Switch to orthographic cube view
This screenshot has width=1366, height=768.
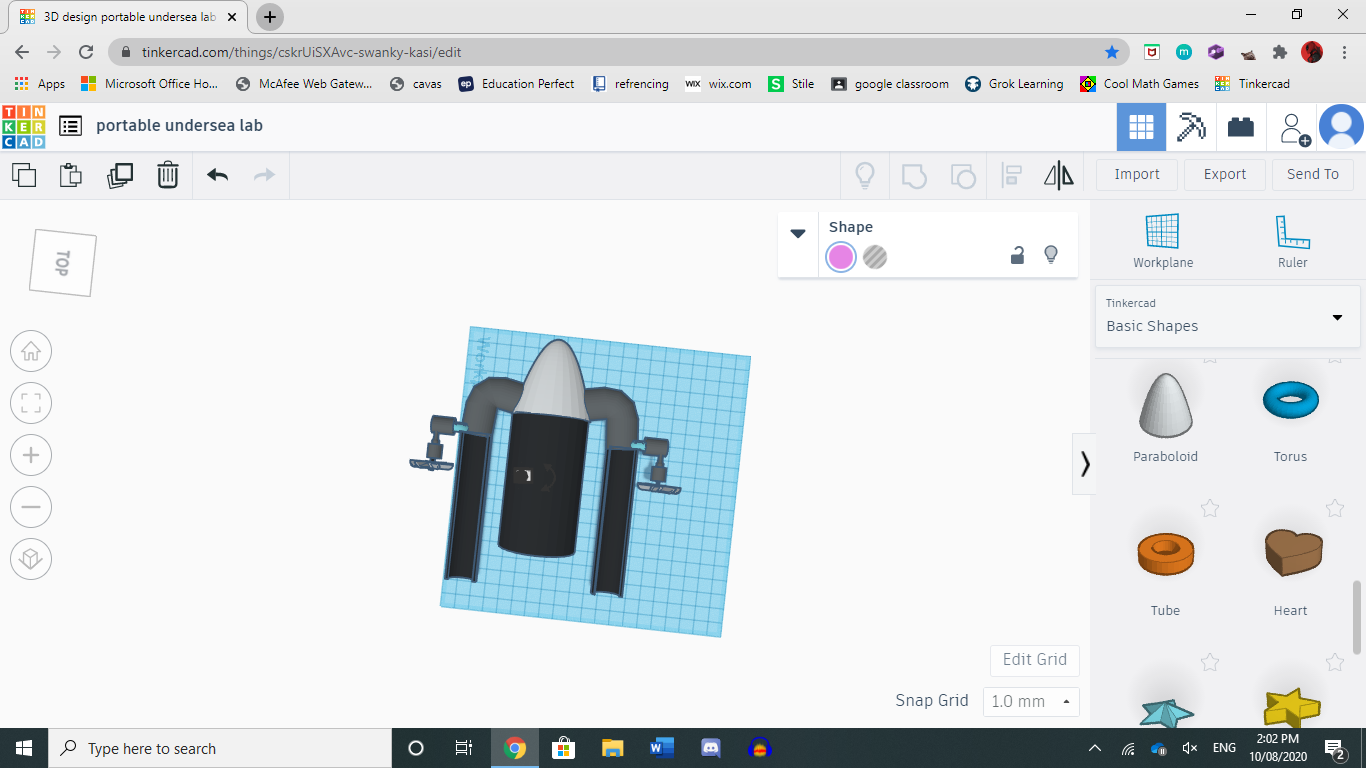pos(31,559)
